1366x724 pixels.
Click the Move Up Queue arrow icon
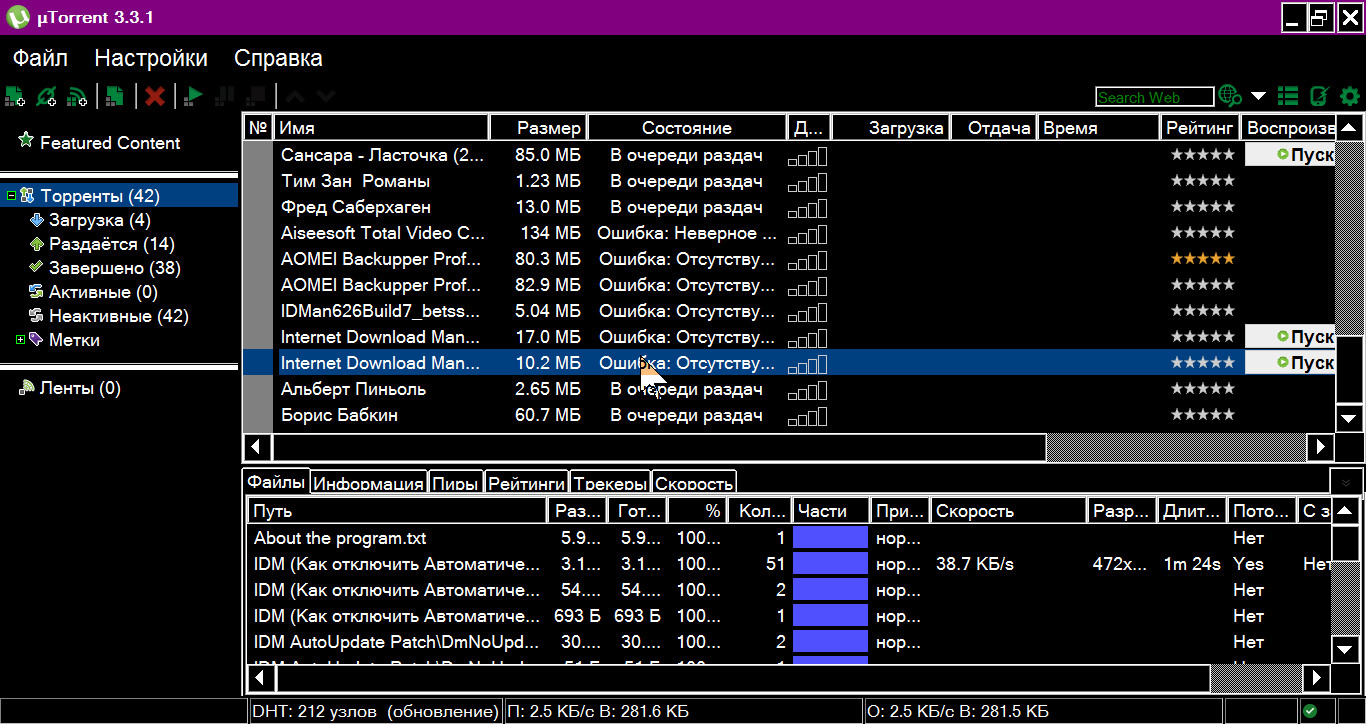tap(295, 96)
